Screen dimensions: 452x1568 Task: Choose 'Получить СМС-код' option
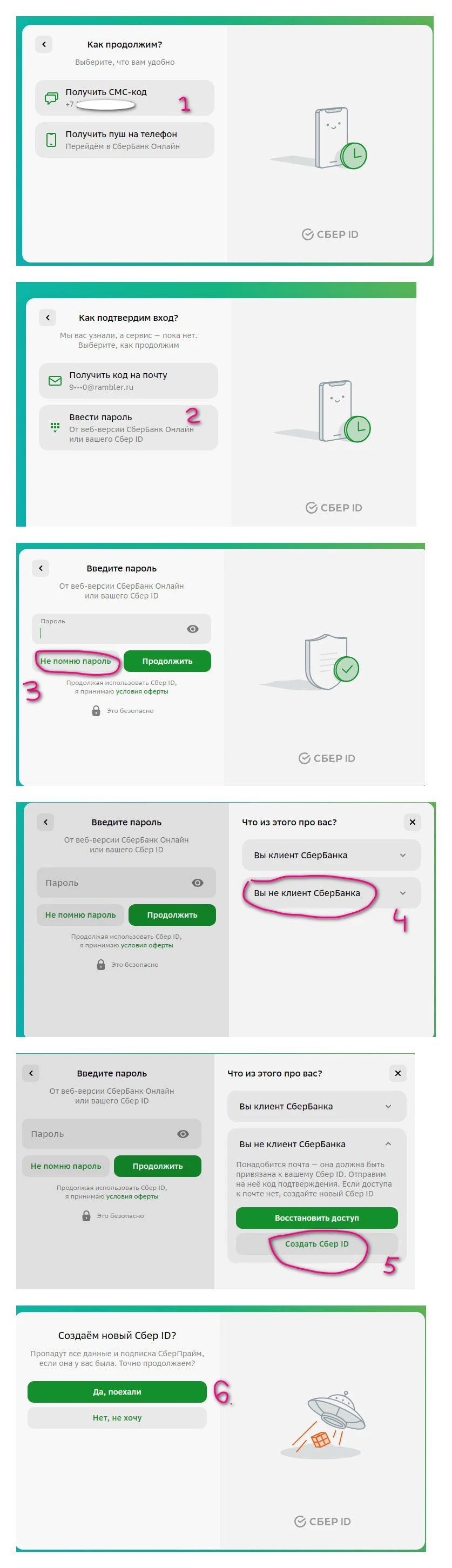(x=125, y=98)
